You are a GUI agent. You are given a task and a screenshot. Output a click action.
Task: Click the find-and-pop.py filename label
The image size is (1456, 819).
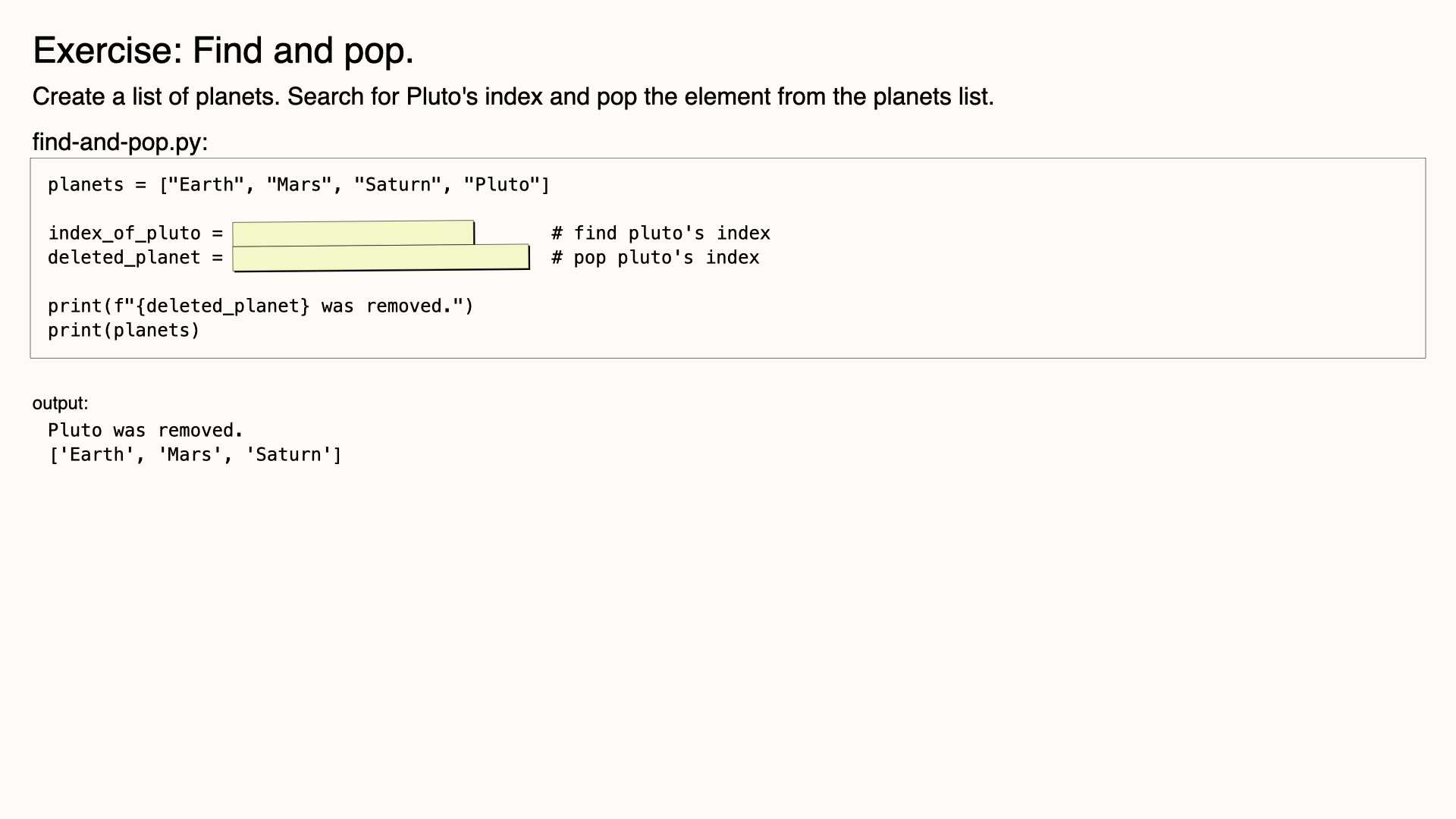[120, 142]
